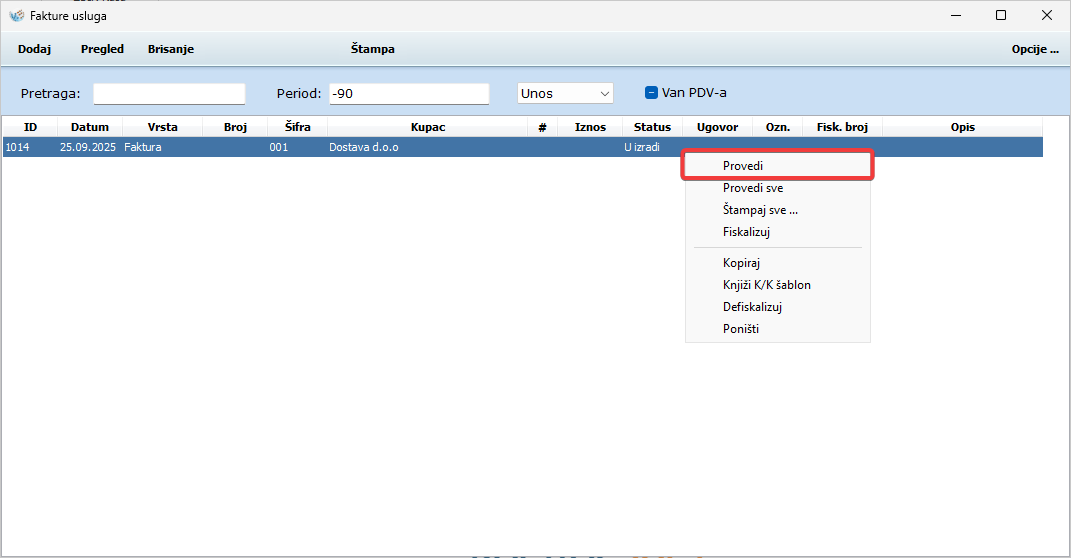Screen dimensions: 1071x558
Task: Sort by the Datum column header
Action: tap(89, 127)
